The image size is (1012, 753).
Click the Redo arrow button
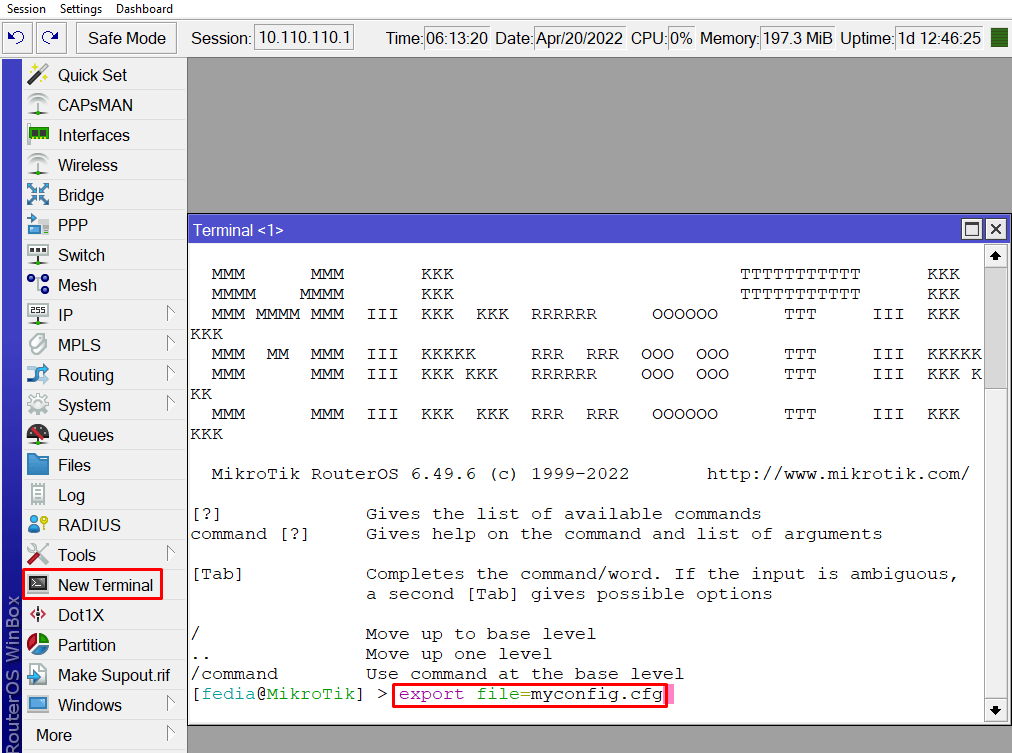[x=50, y=38]
